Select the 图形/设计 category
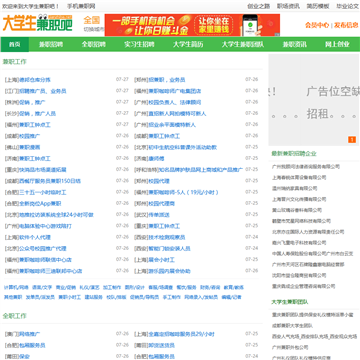The width and height of the screenshot is (360, 360). pos(135,287)
